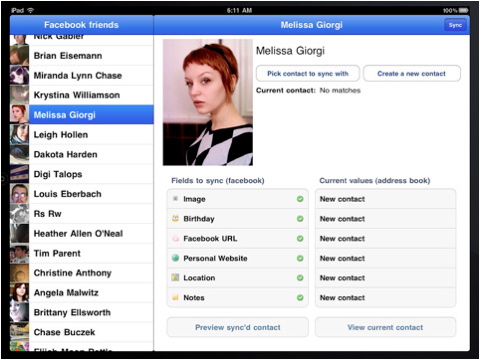
Task: Toggle the Image sync checkmark
Action: tap(300, 199)
